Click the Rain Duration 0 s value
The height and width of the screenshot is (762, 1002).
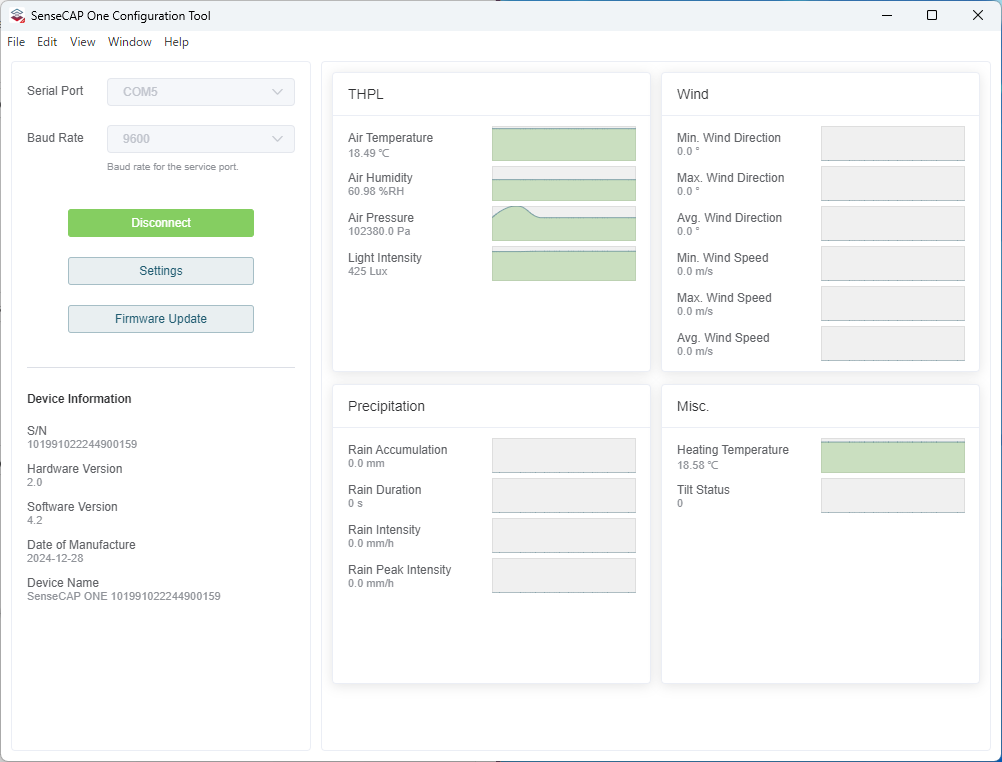pyautogui.click(x=355, y=503)
